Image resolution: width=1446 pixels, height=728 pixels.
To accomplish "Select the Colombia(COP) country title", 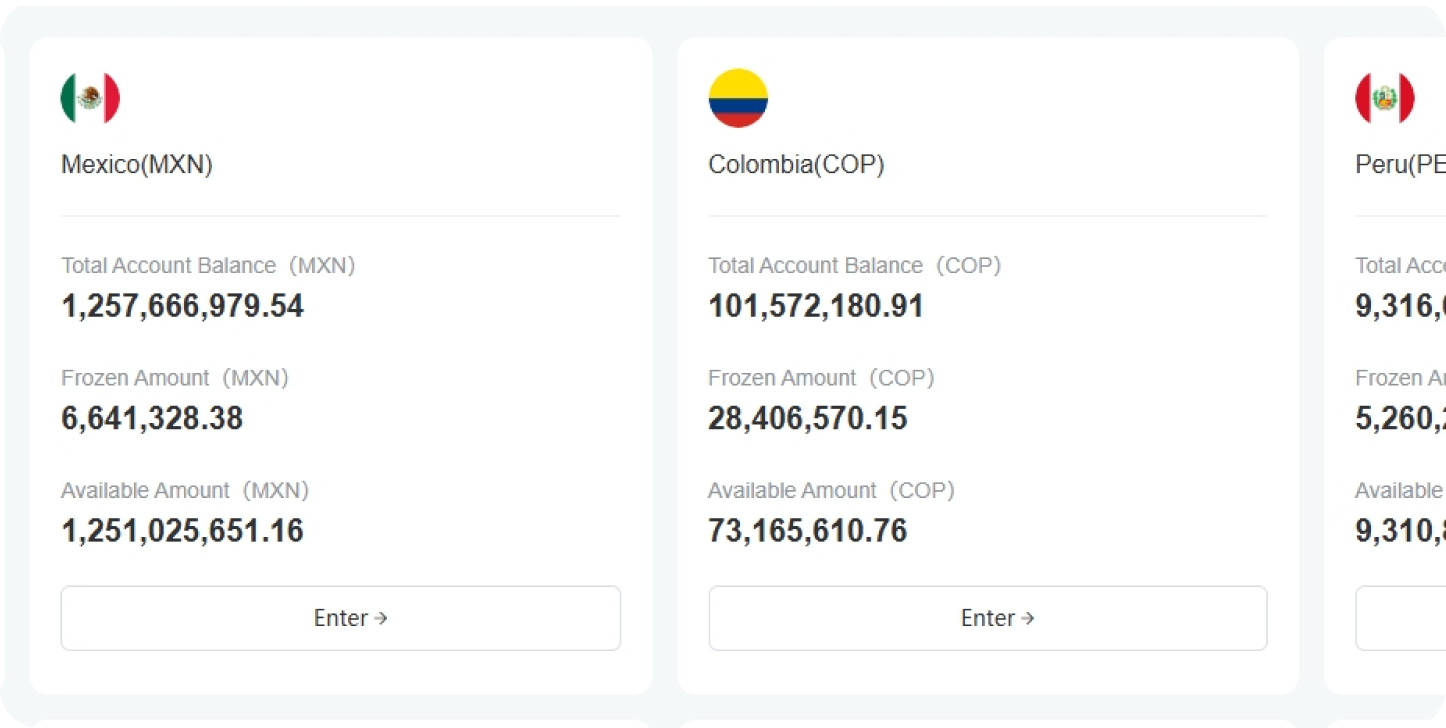I will pyautogui.click(x=796, y=164).
